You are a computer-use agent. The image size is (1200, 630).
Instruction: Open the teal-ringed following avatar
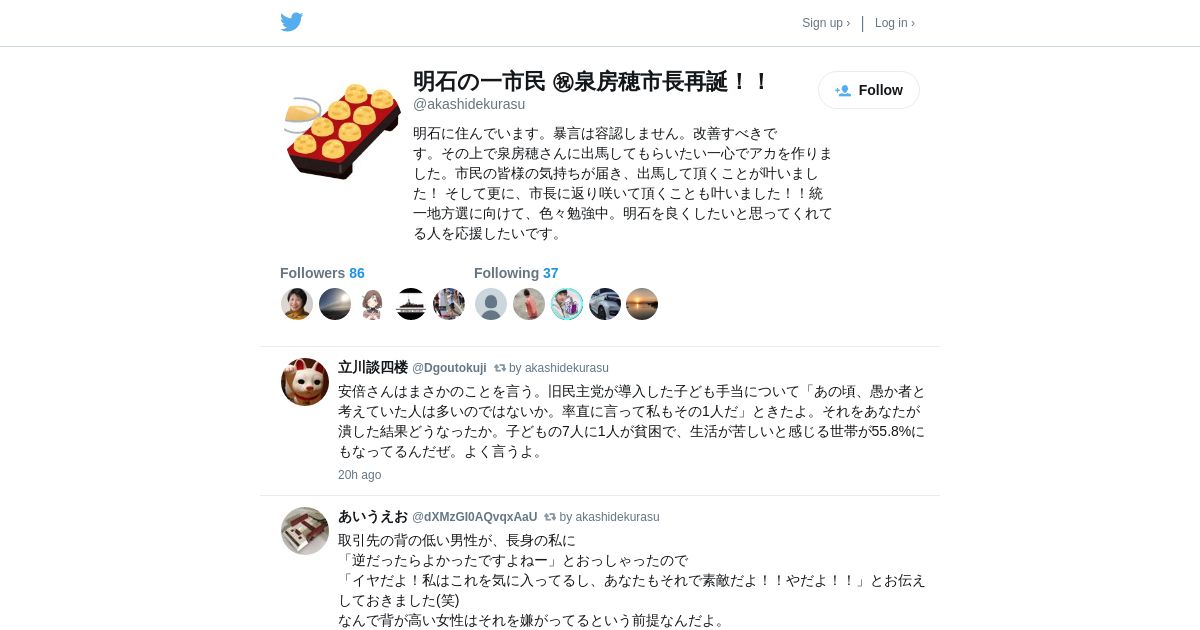point(567,304)
